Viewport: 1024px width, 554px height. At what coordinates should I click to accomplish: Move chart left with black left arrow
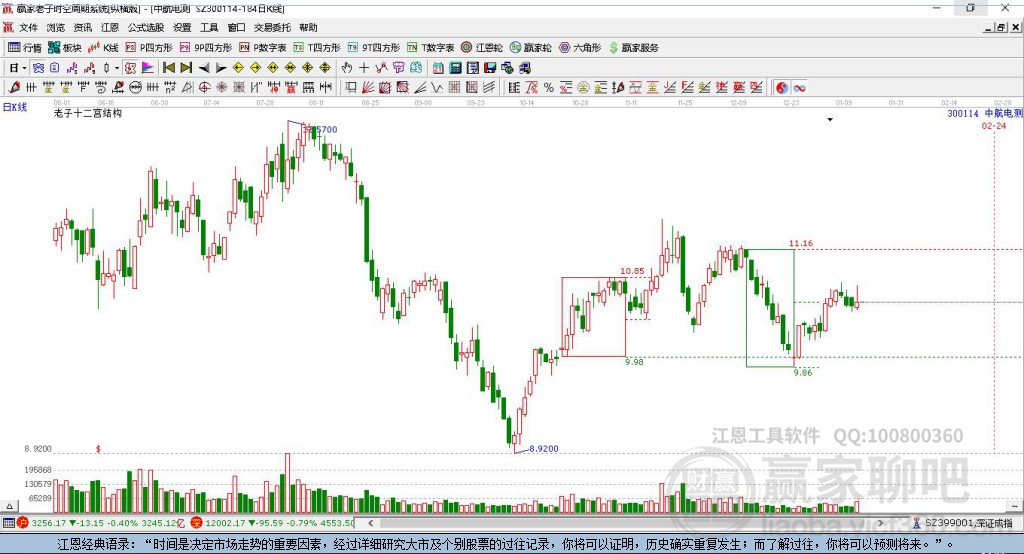pyautogui.click(x=204, y=68)
